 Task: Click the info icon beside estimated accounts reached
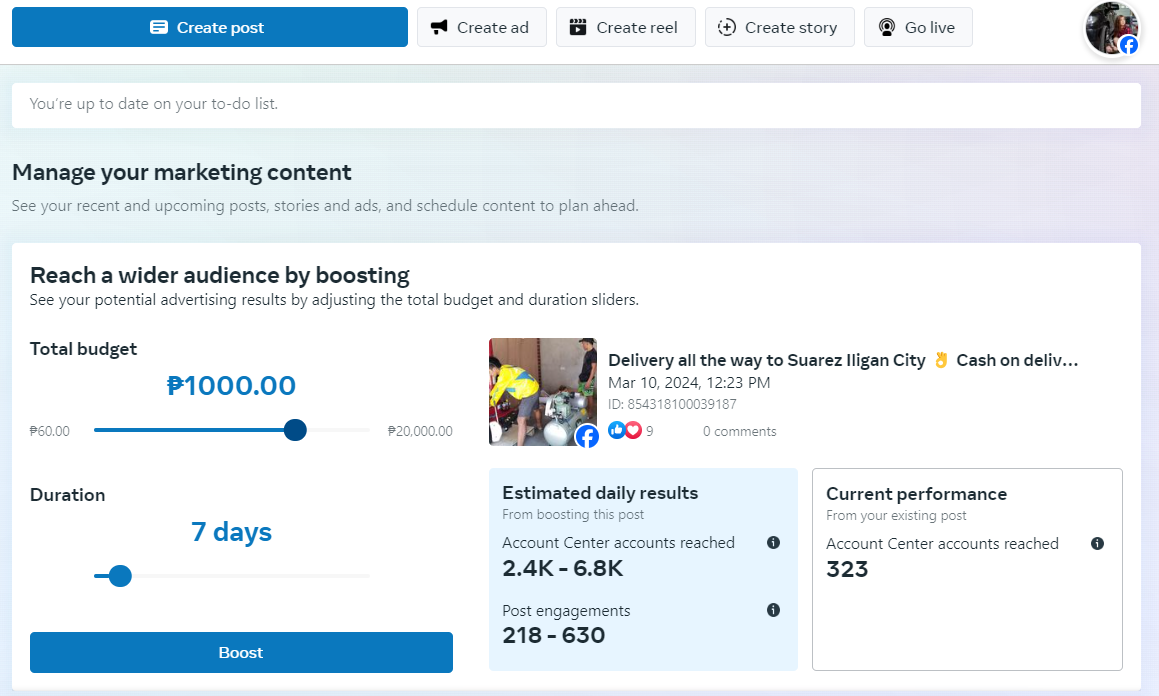[x=773, y=542]
